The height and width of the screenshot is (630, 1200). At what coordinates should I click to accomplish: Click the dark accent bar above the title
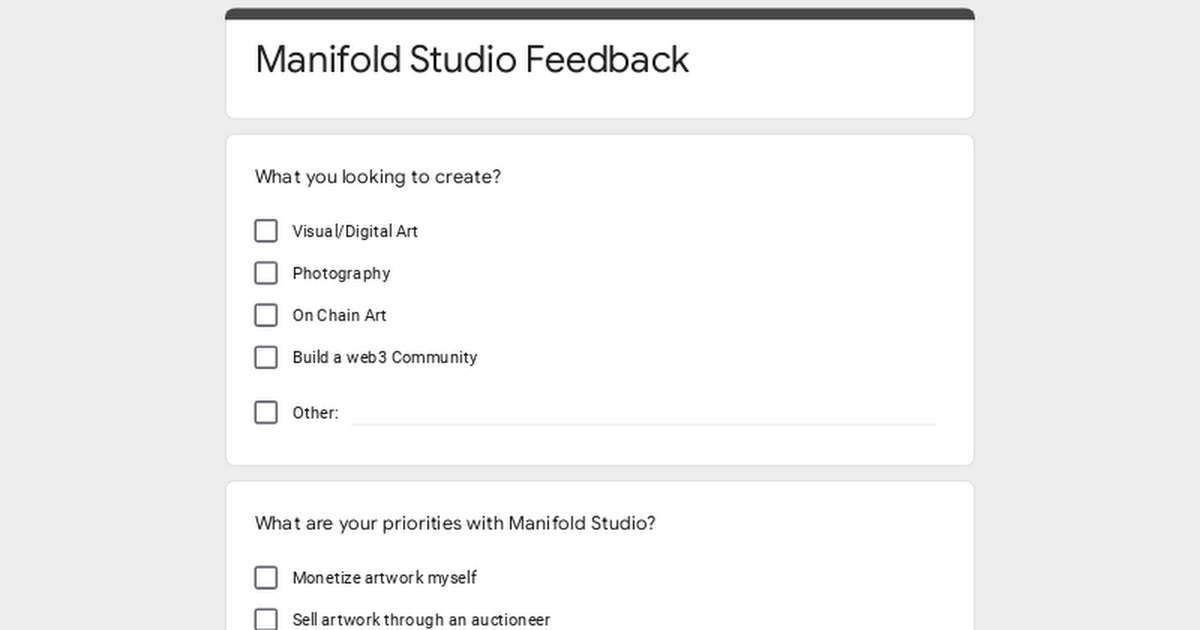point(600,14)
